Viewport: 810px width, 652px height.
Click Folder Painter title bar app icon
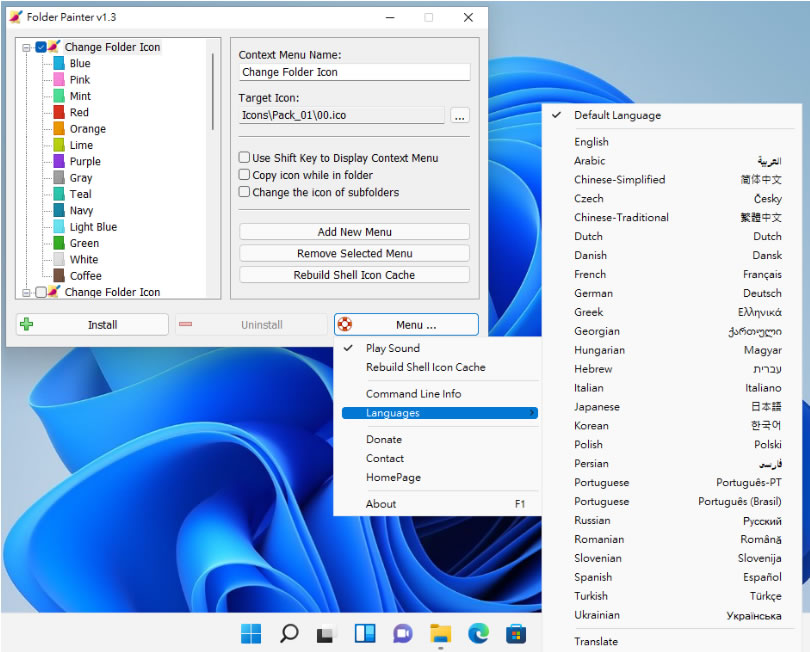pyautogui.click(x=15, y=17)
